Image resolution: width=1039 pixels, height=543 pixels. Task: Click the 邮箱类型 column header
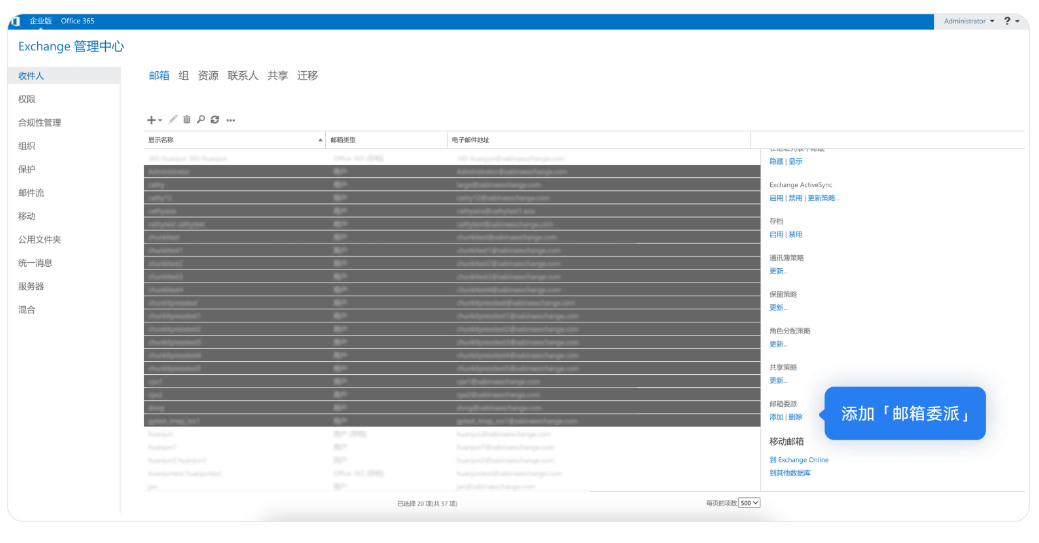click(343, 140)
